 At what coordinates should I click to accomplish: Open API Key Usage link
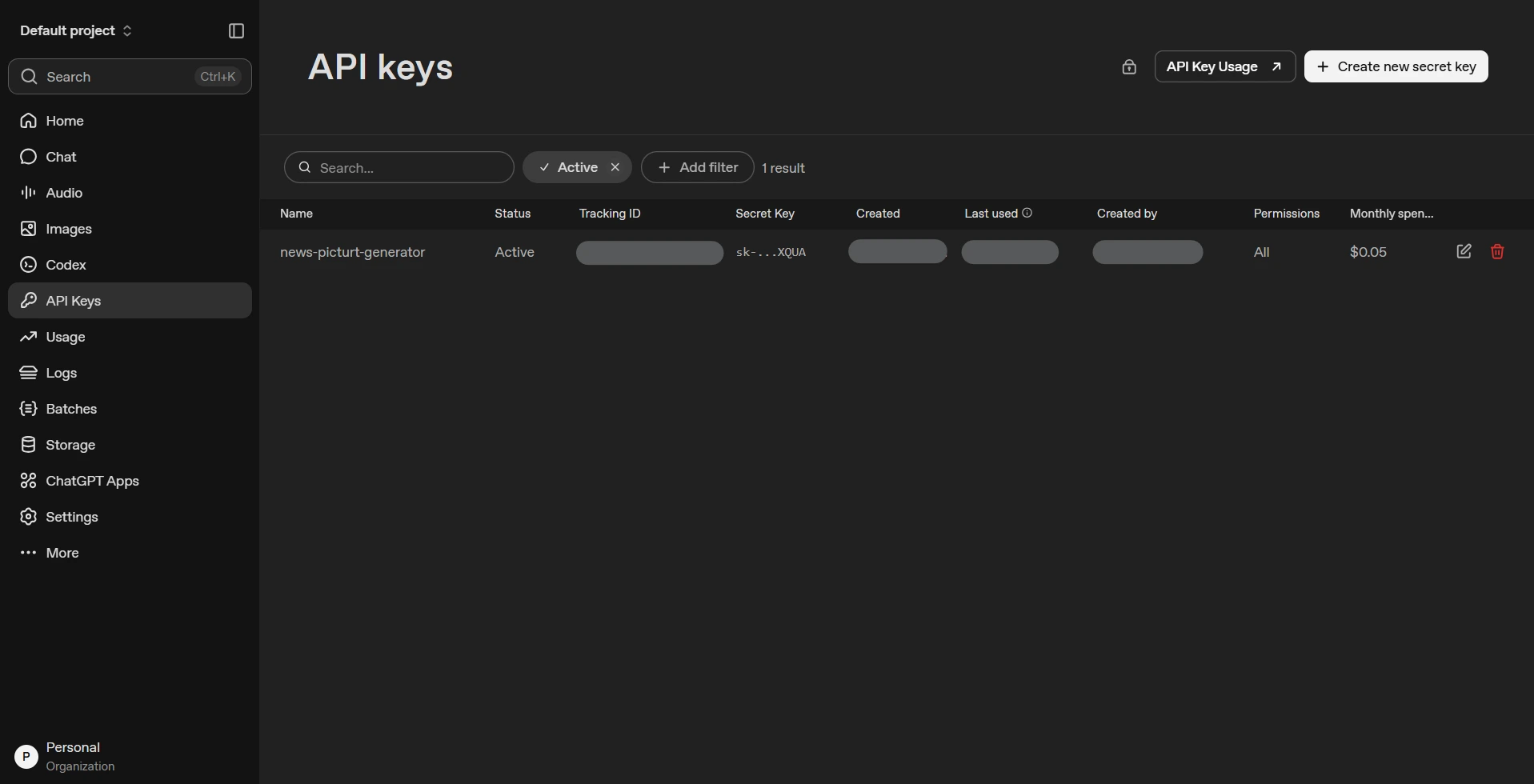pyautogui.click(x=1224, y=66)
